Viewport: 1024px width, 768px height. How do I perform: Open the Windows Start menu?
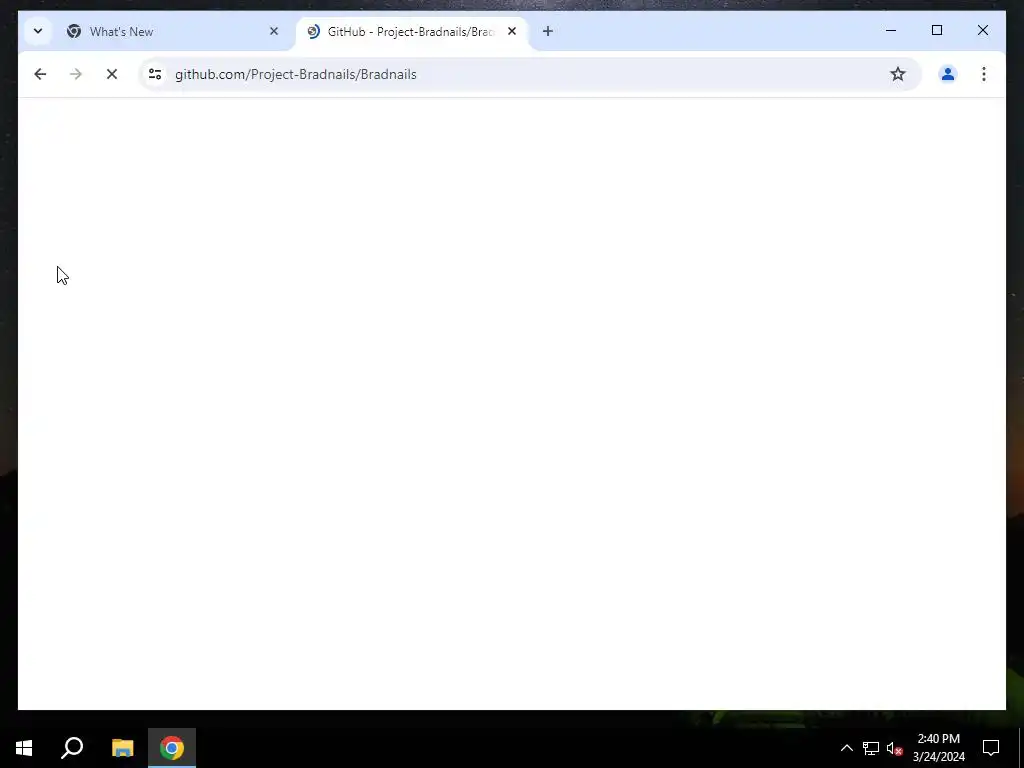click(x=24, y=748)
